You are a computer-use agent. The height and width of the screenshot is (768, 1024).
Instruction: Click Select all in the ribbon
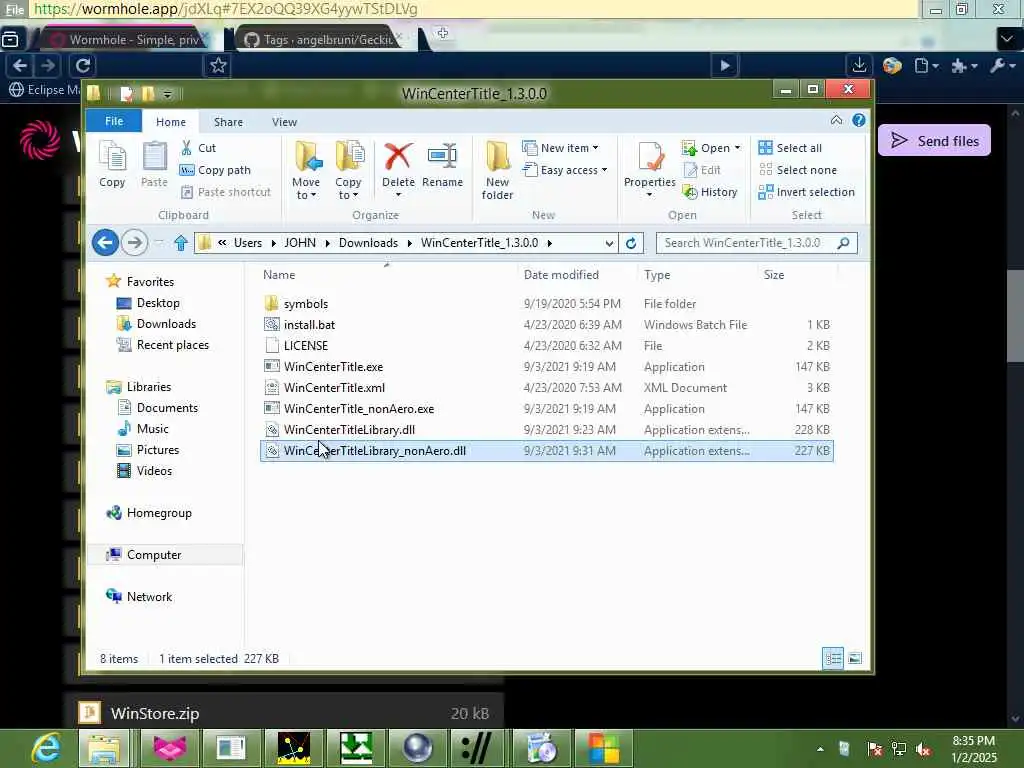click(790, 148)
